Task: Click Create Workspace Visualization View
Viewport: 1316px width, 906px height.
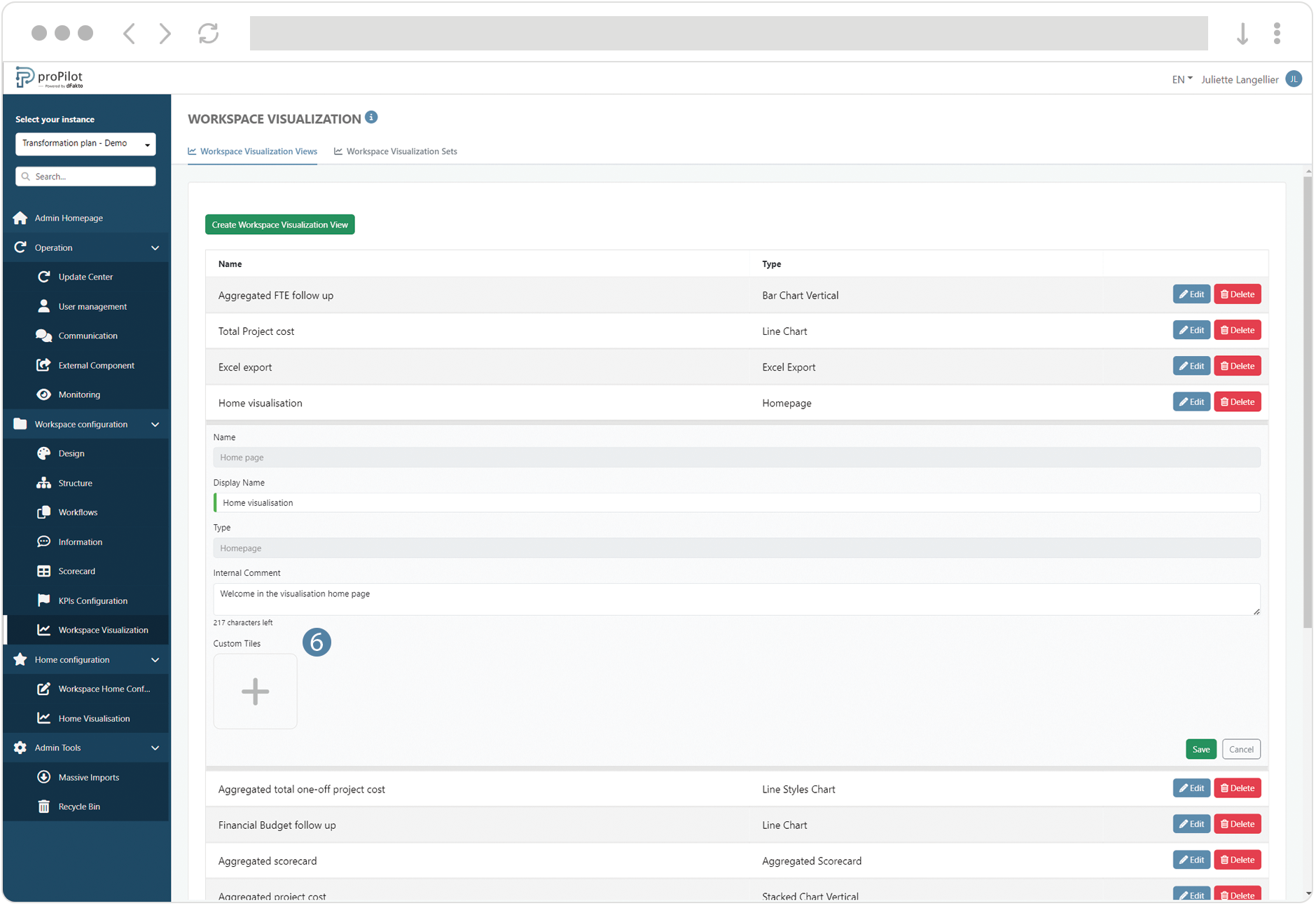Action: (x=279, y=224)
